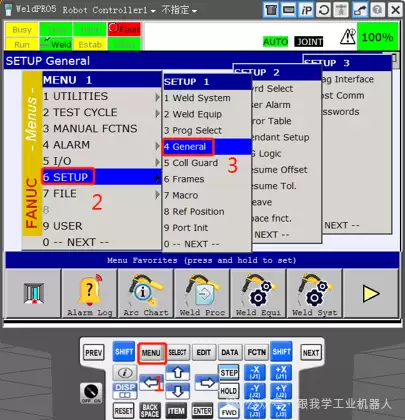Click the DISP key

click(125, 391)
